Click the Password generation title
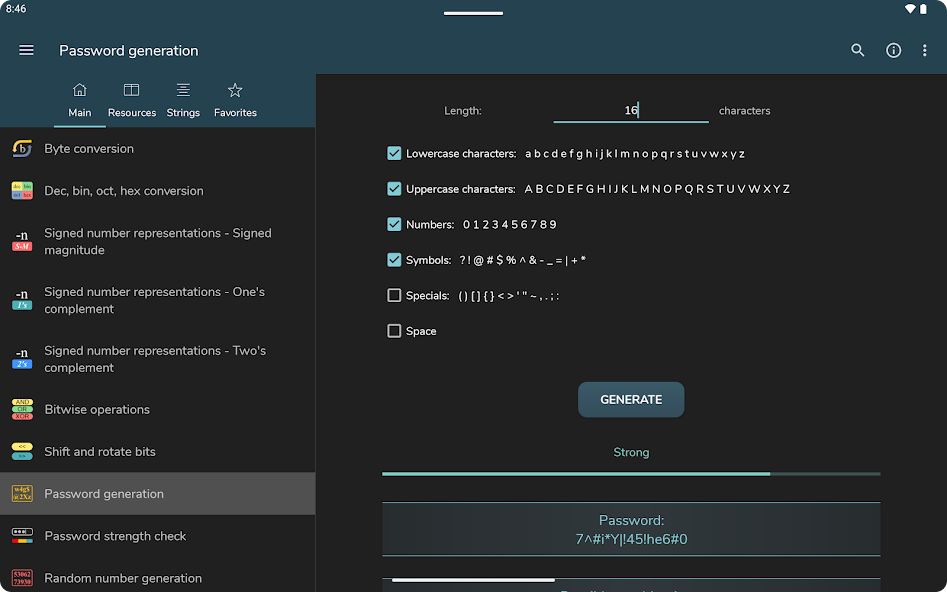Screen dimensions: 947x592 [129, 51]
